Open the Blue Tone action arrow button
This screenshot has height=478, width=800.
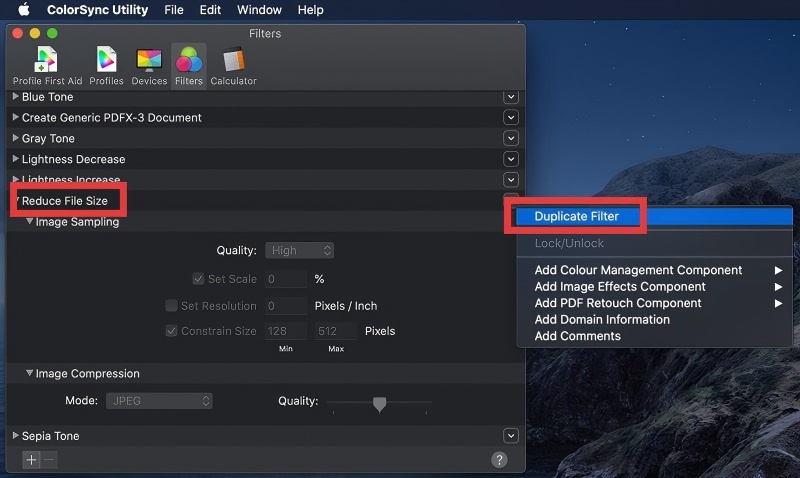(x=510, y=97)
